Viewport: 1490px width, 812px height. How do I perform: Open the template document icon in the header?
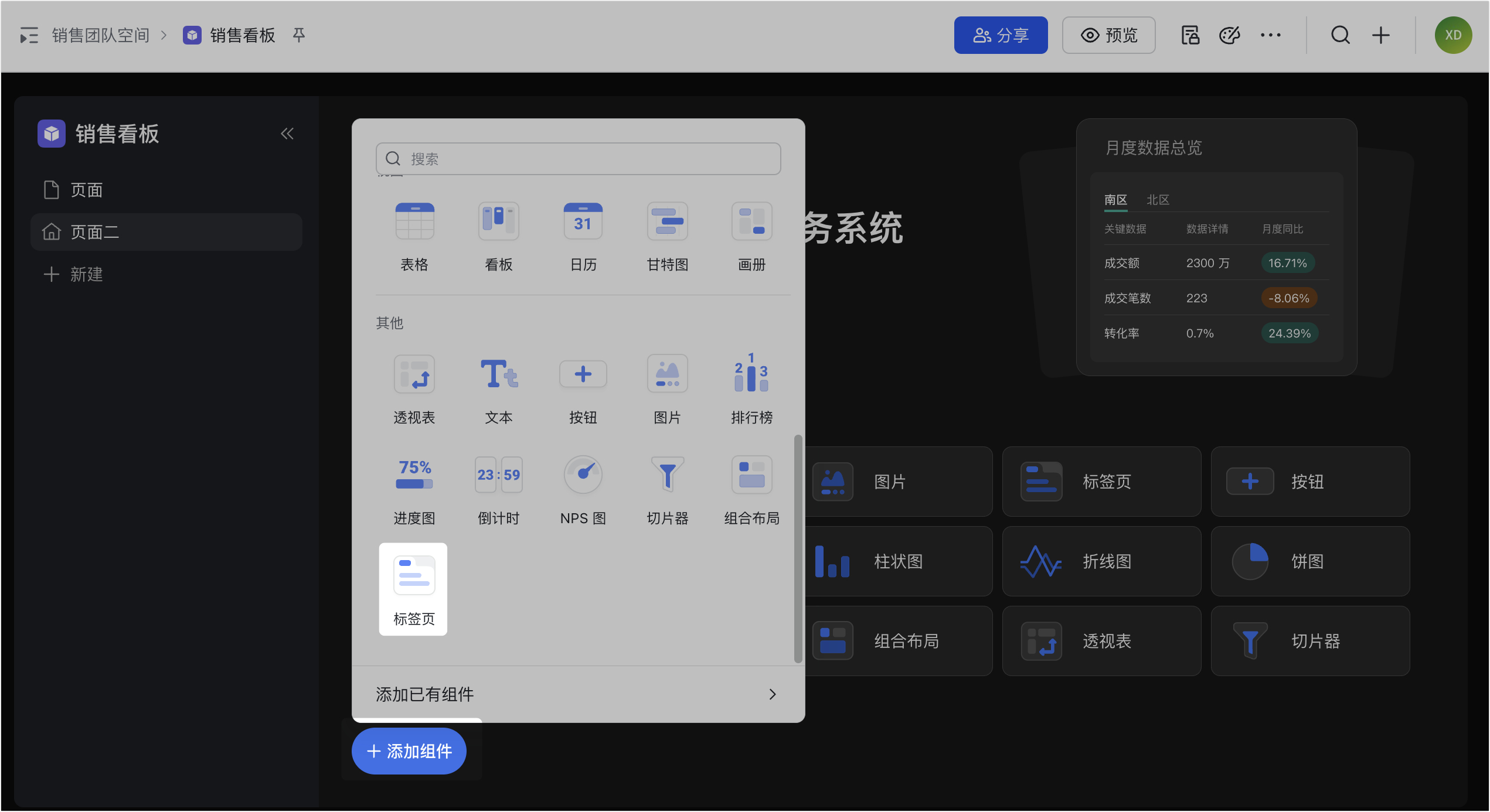coord(1190,36)
